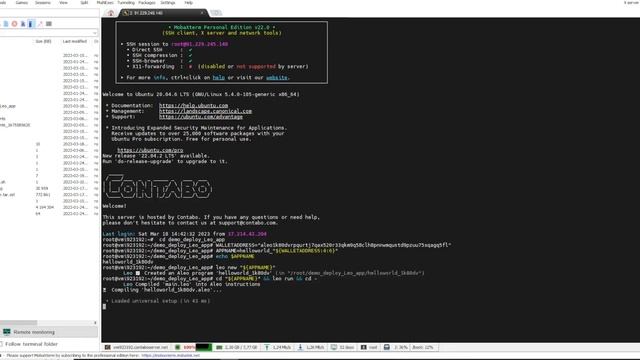Click the website link in the MobaXterm banner
The height and width of the screenshot is (360, 640).
(277, 78)
